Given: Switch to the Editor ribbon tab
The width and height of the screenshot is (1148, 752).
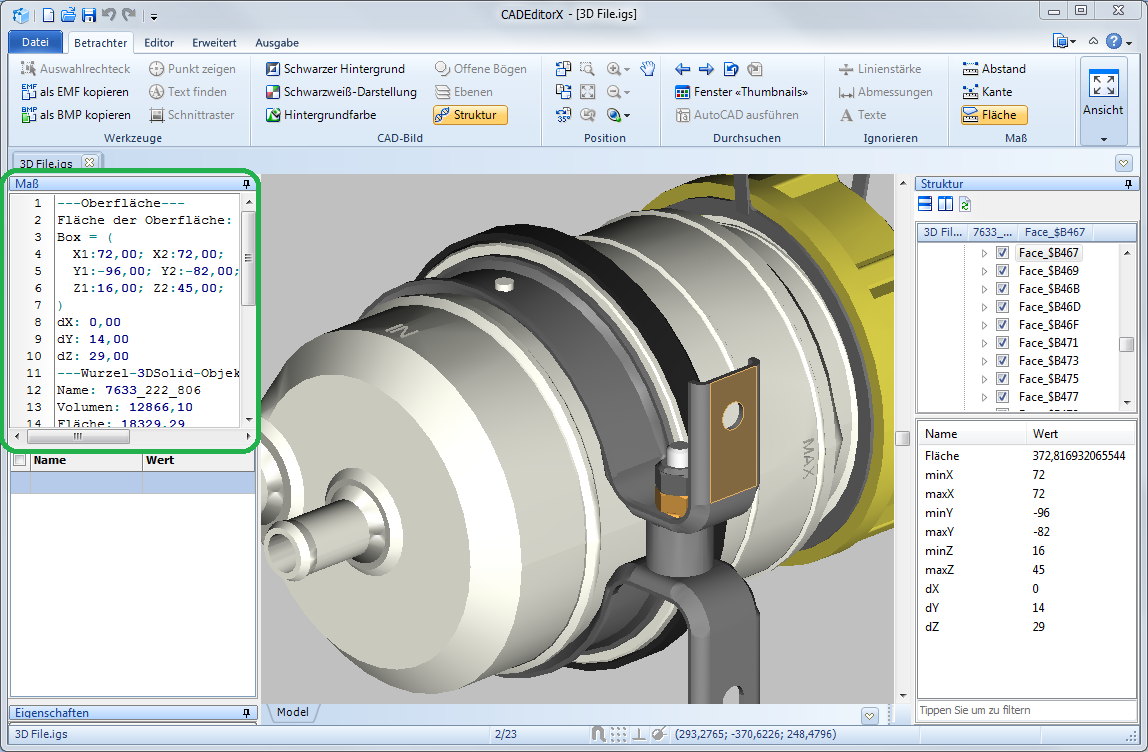Looking at the screenshot, I should tap(159, 43).
